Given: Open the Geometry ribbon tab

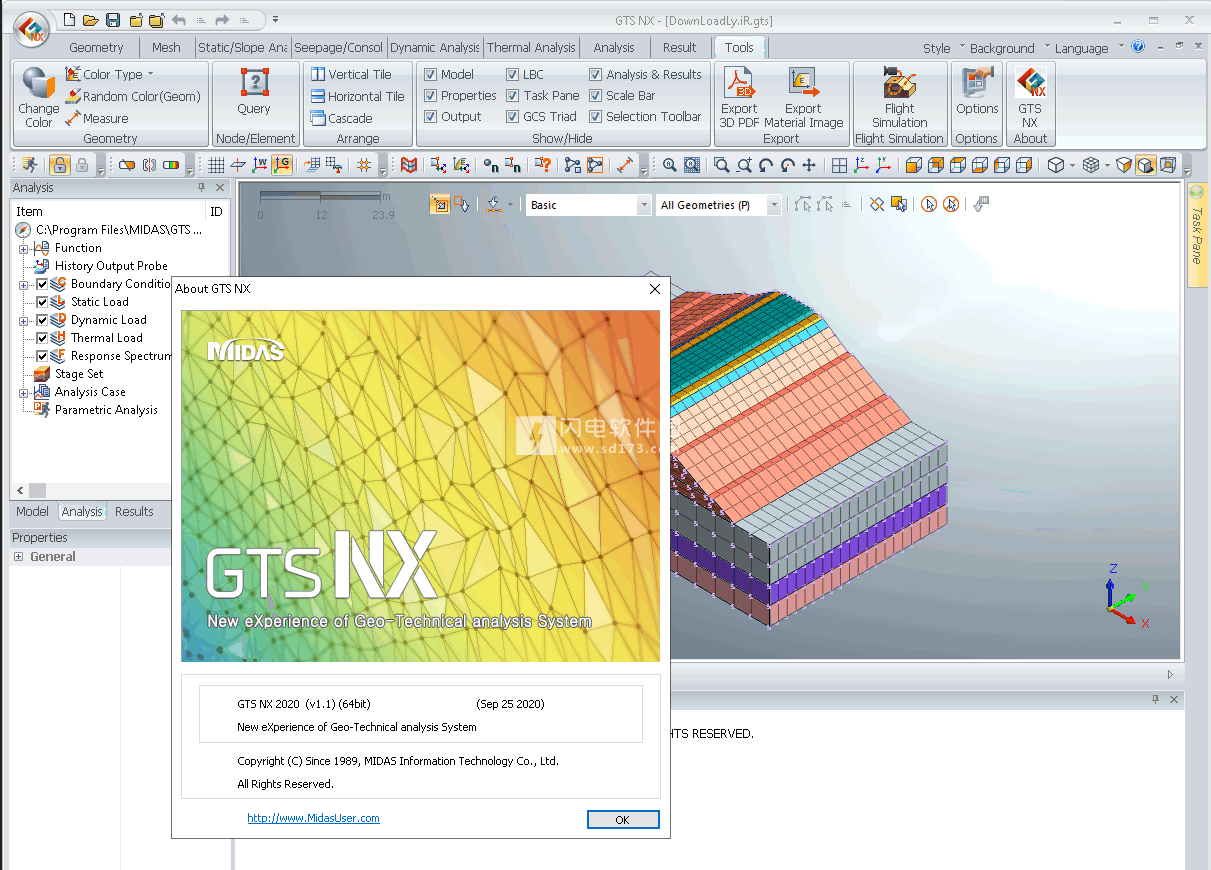Looking at the screenshot, I should pos(96,47).
